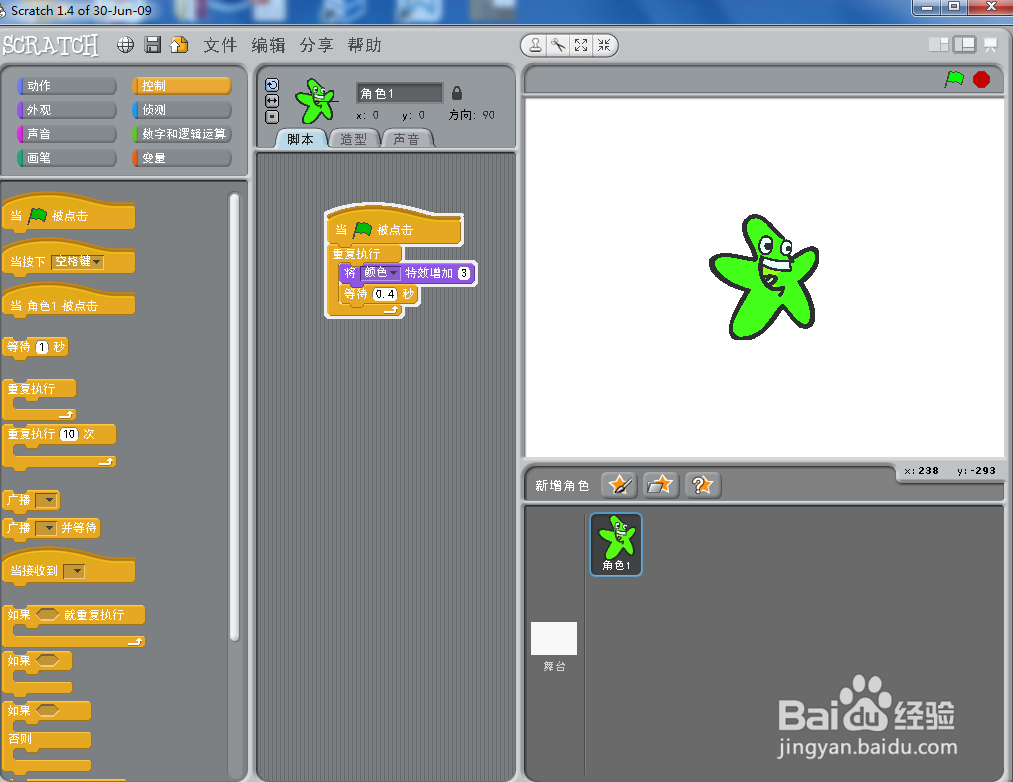Open the 空格键 key dropdown in palette
Viewport: 1013px width, 782px height.
tap(78, 262)
